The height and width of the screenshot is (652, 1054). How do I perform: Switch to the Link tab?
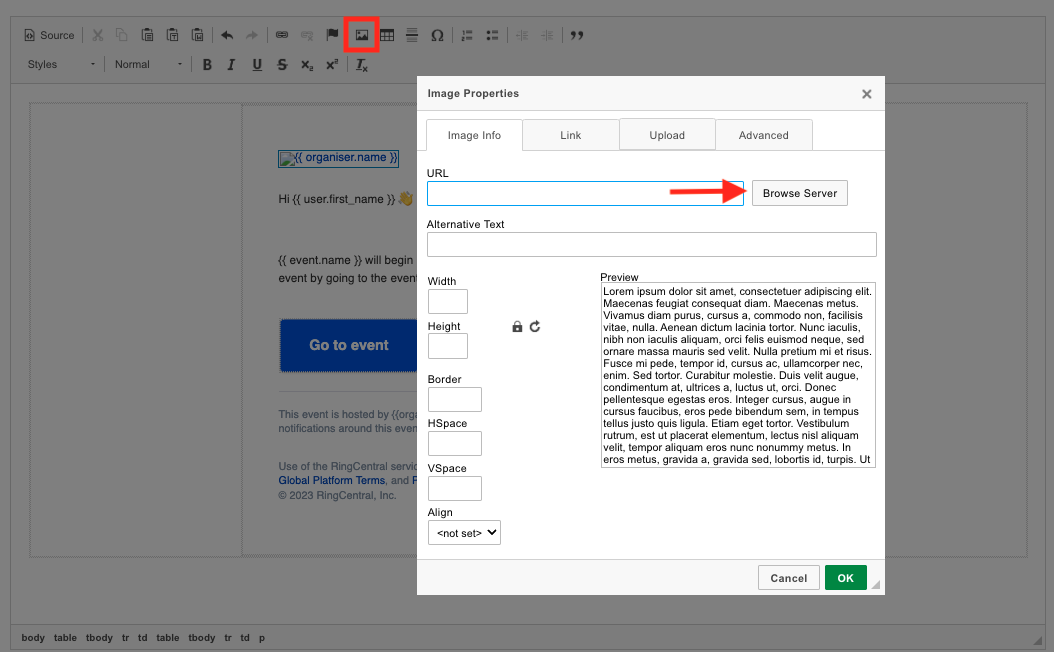click(x=571, y=135)
